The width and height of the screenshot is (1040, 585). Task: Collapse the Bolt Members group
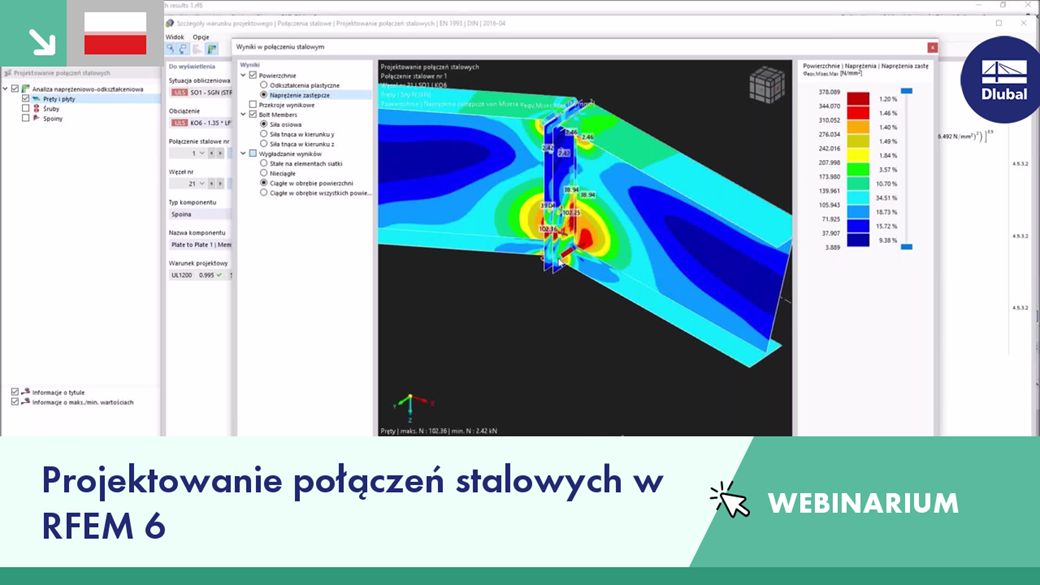pos(243,115)
